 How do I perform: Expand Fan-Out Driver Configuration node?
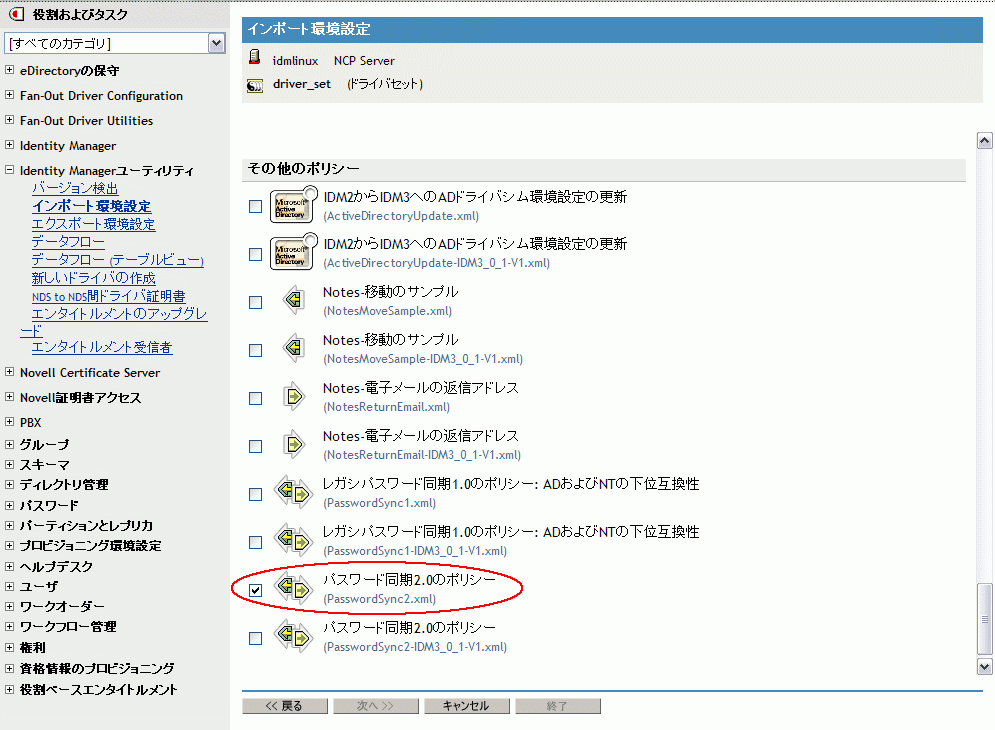pyautogui.click(x=10, y=95)
